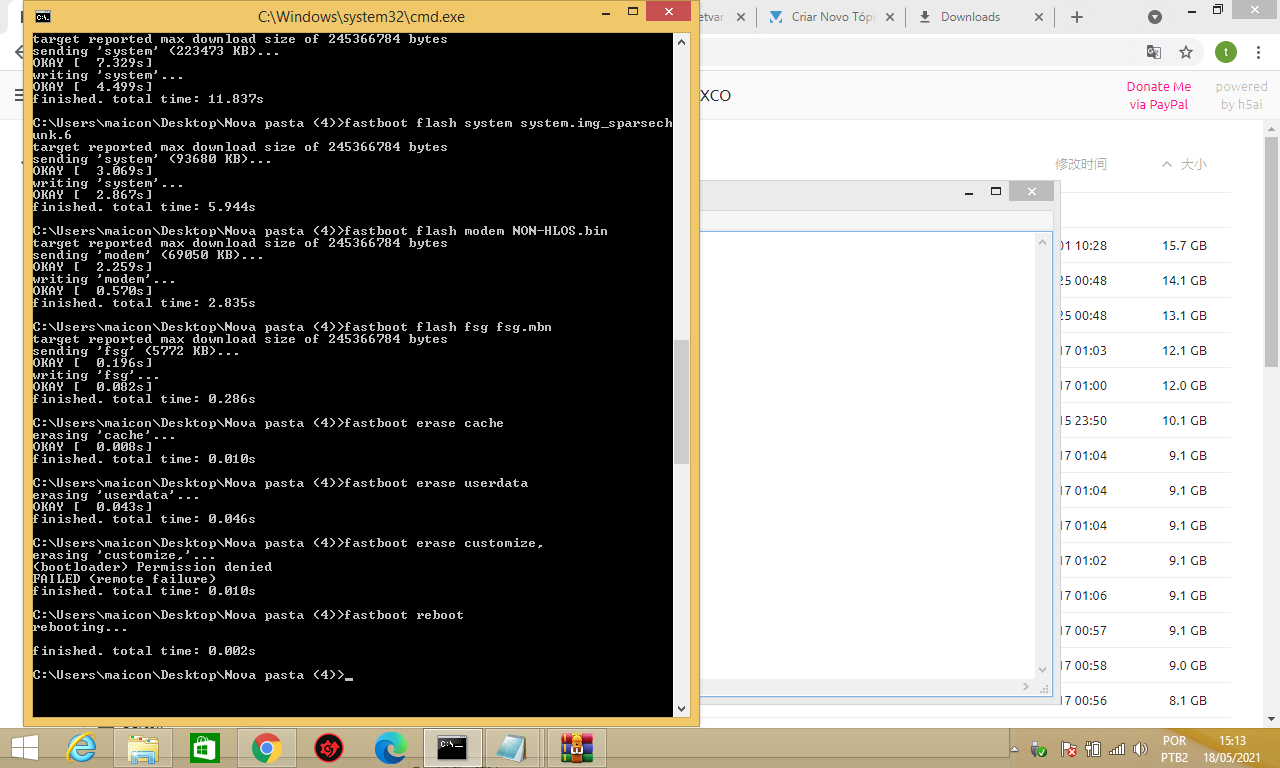Open the cmd.exe window system menu icon
Viewport: 1280px width, 768px height.
[x=43, y=16]
